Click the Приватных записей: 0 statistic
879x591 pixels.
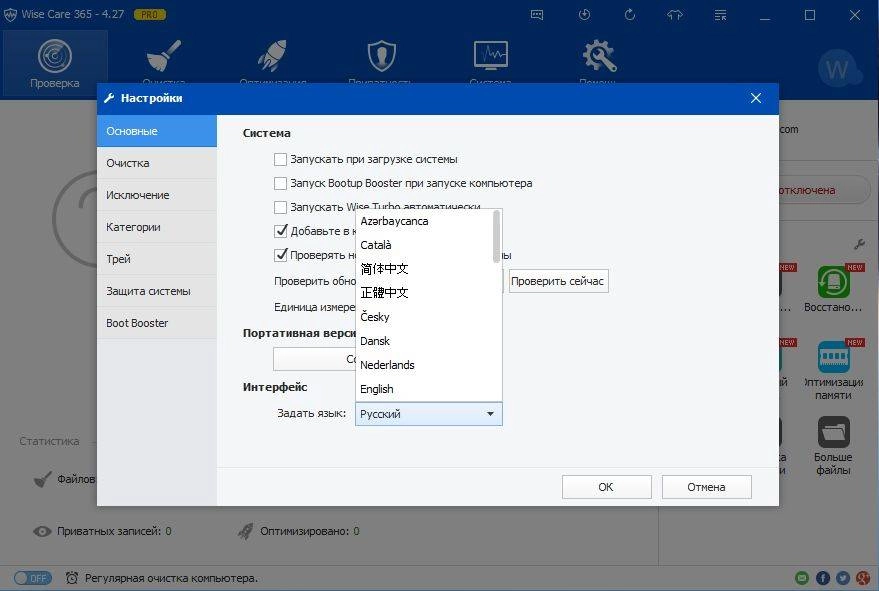click(114, 531)
